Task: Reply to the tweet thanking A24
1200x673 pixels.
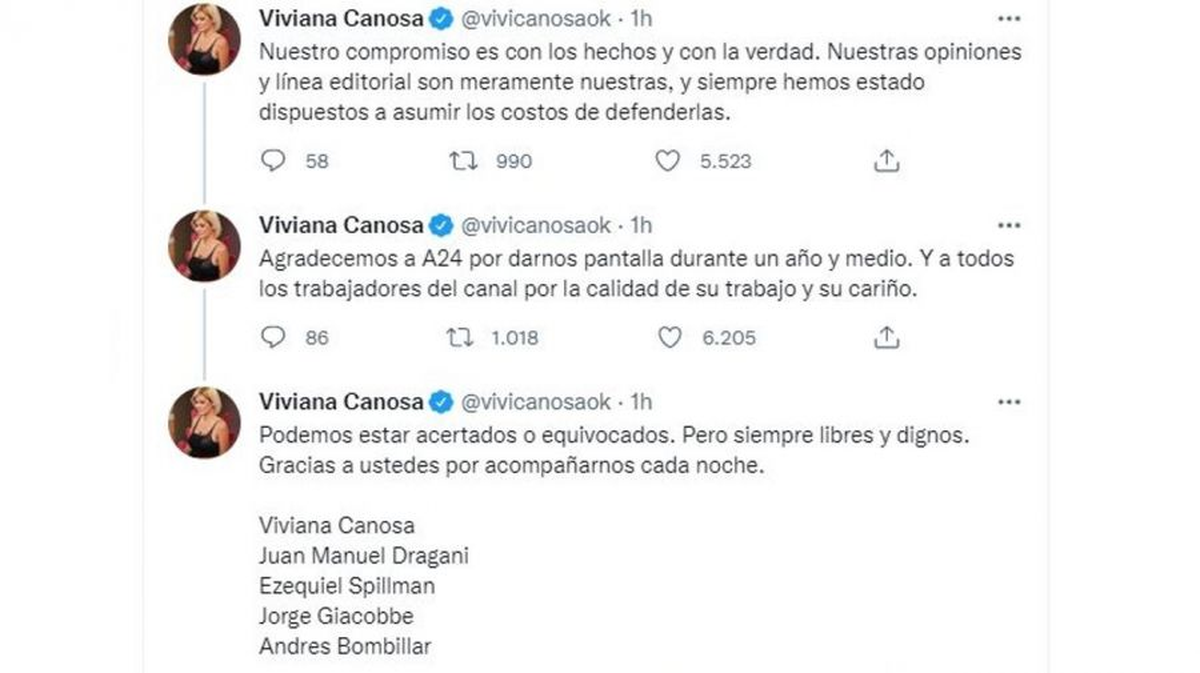Action: (x=273, y=338)
